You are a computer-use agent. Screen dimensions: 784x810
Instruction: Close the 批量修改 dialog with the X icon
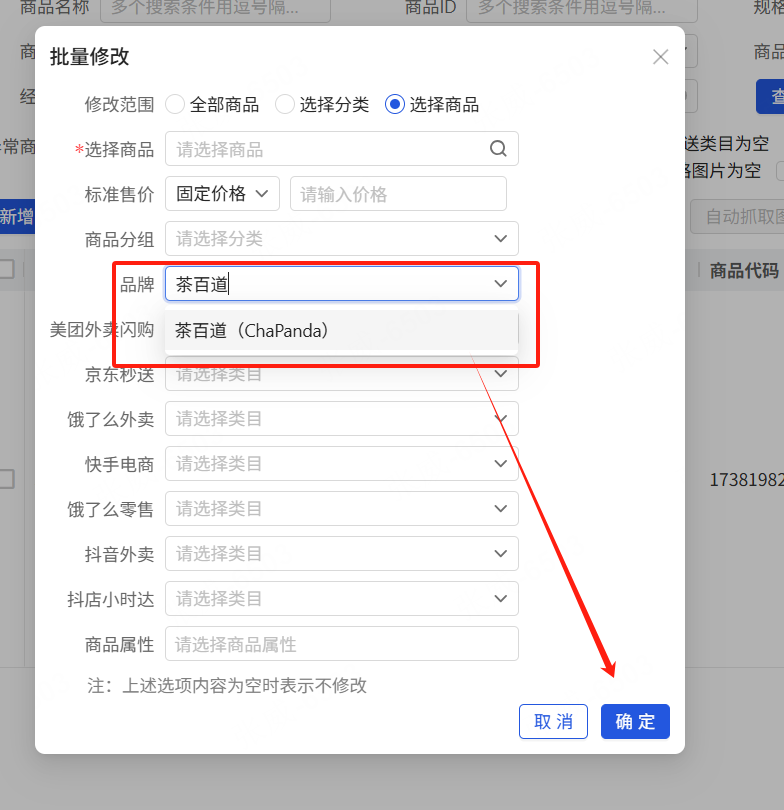[661, 57]
